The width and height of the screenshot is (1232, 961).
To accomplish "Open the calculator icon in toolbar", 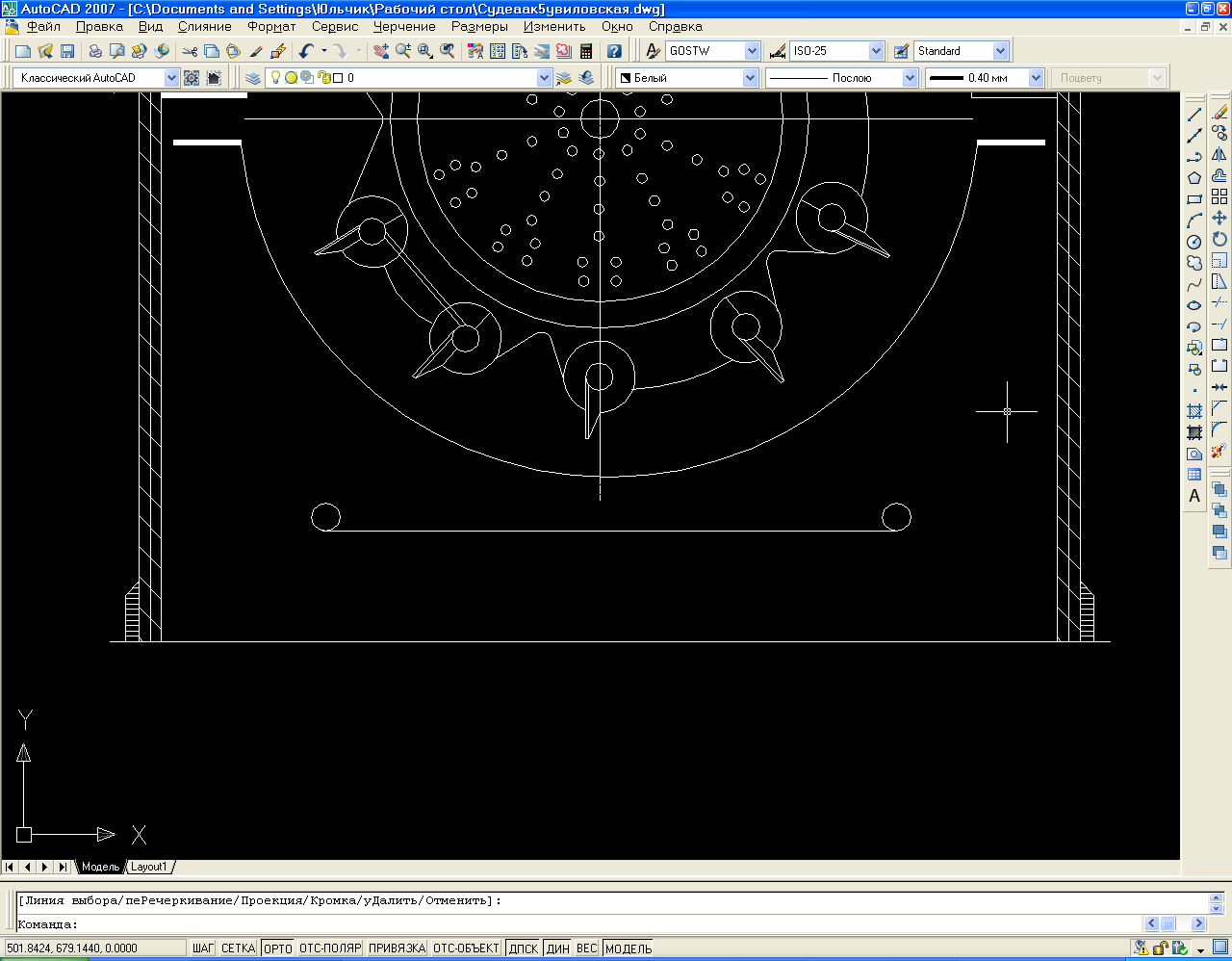I will pyautogui.click(x=585, y=51).
